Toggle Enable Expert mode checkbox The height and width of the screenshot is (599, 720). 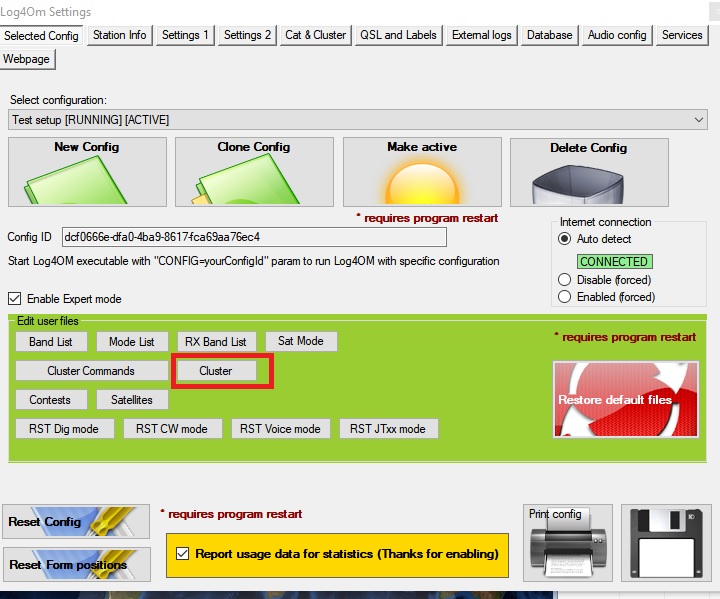coord(15,299)
